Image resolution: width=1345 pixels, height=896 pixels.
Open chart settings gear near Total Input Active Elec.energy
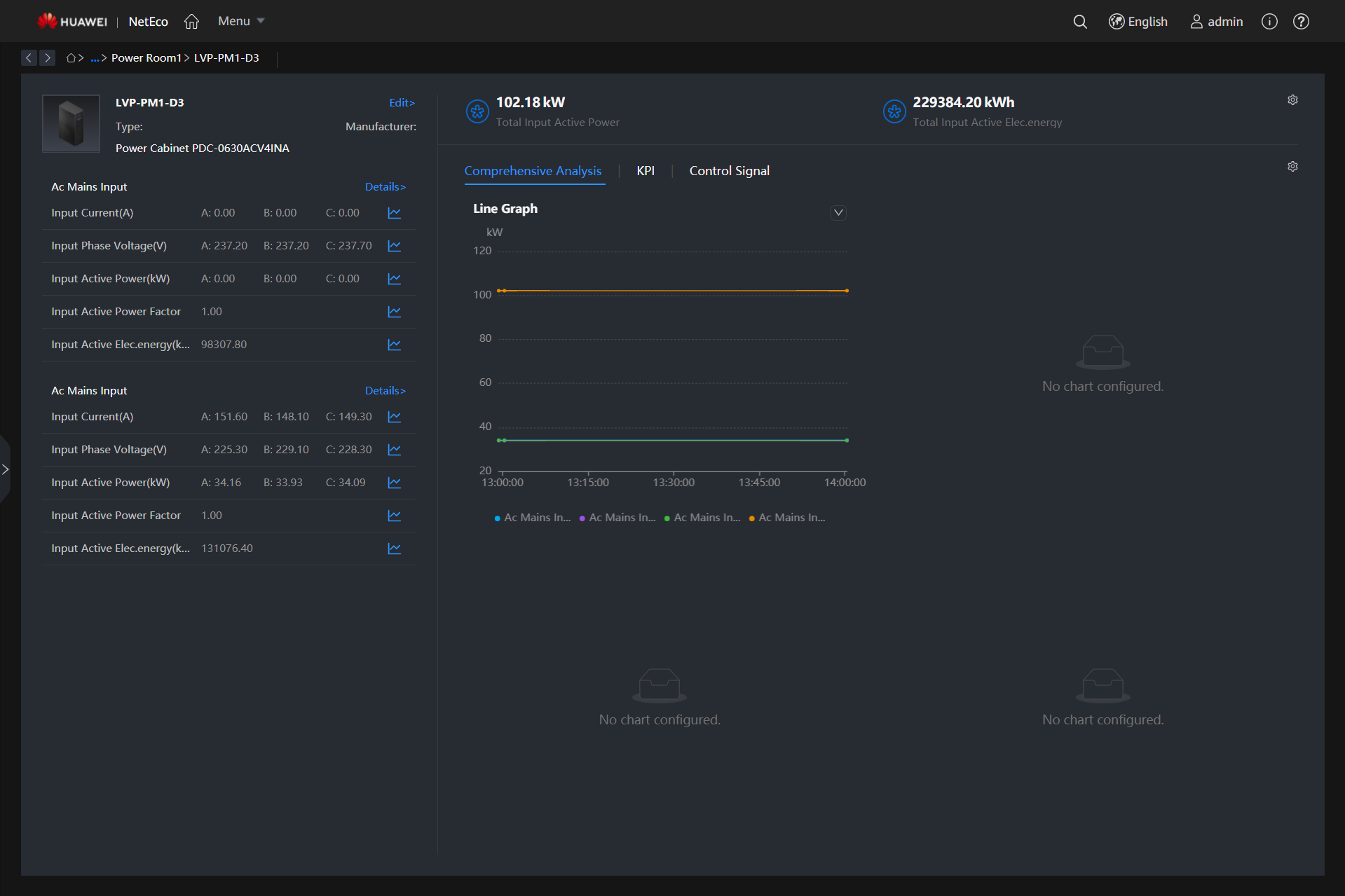tap(1292, 100)
